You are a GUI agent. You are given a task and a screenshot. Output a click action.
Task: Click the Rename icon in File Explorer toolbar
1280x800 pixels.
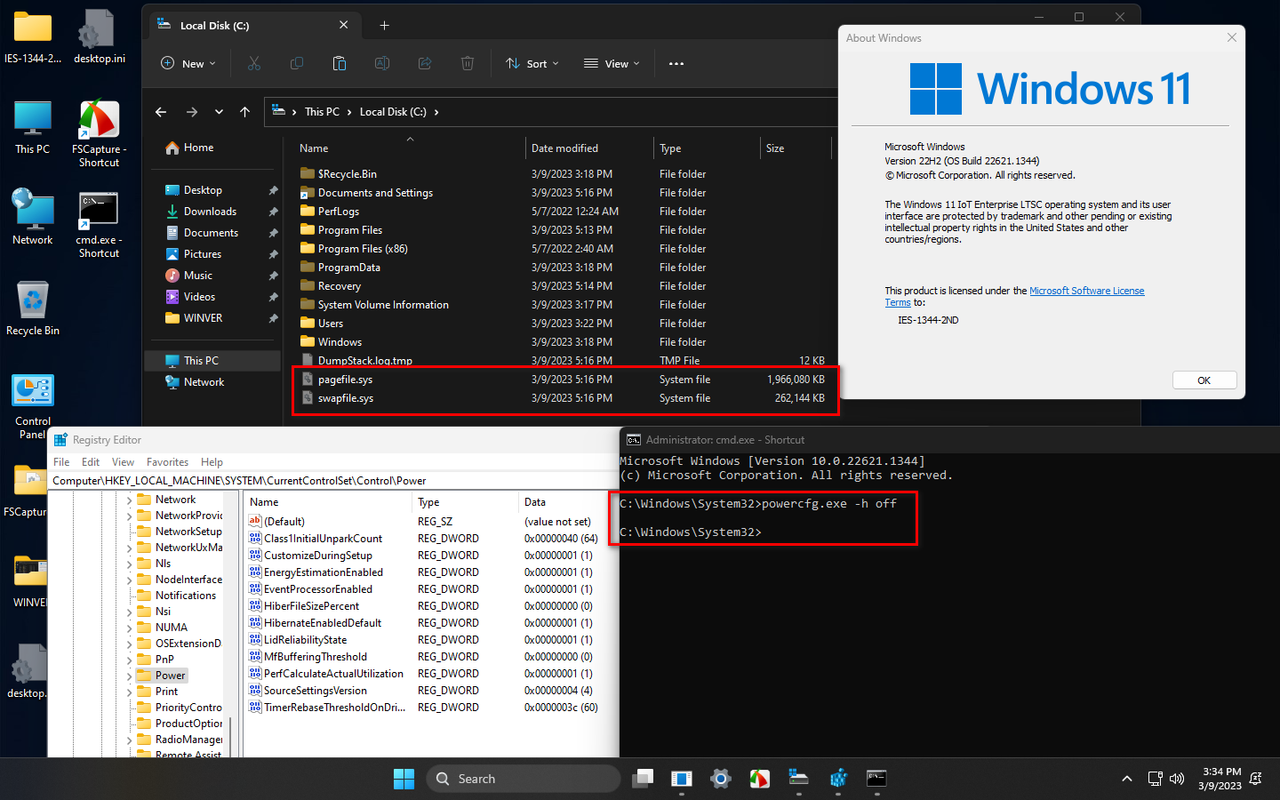tap(382, 63)
